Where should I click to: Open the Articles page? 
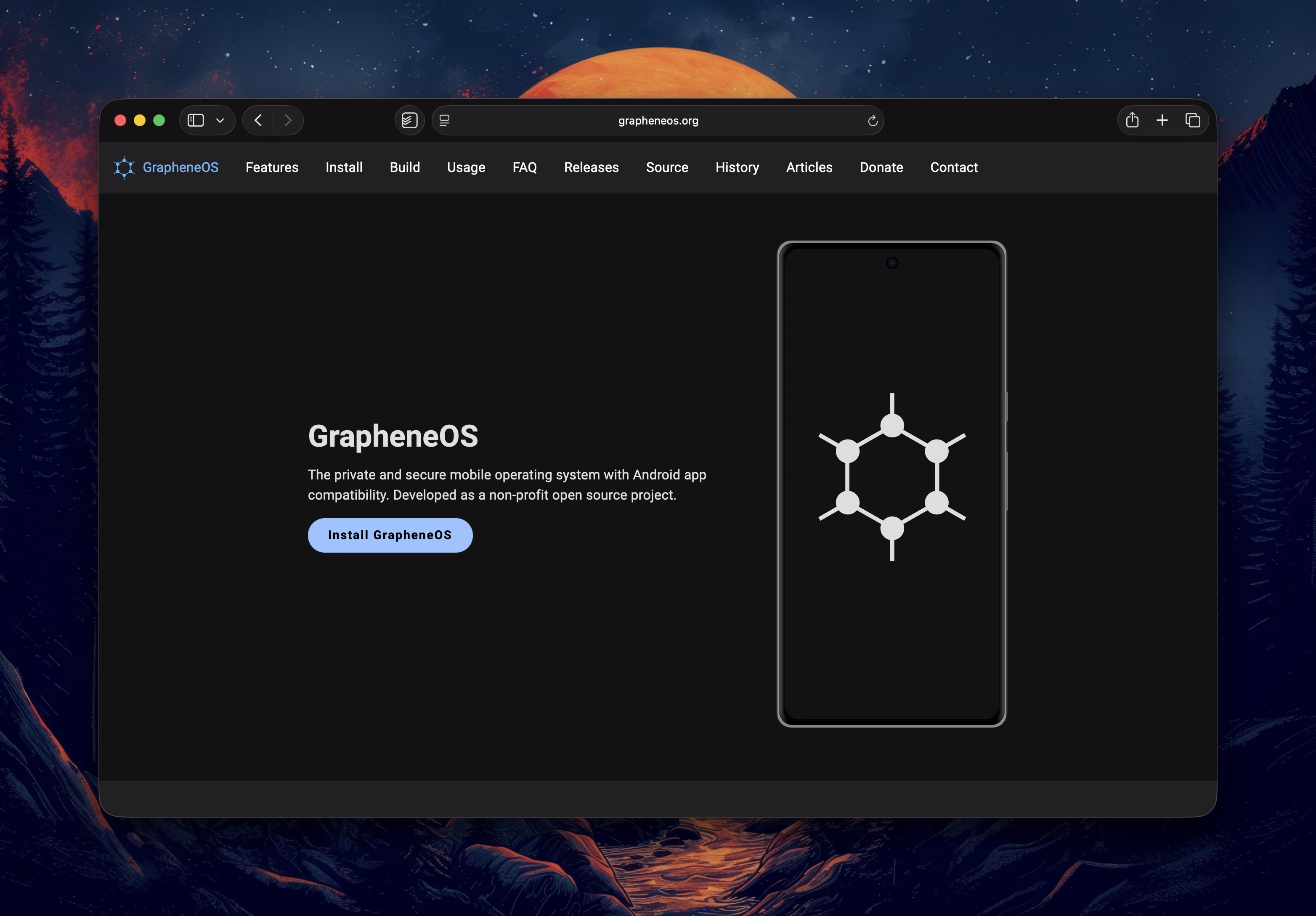pyautogui.click(x=809, y=167)
